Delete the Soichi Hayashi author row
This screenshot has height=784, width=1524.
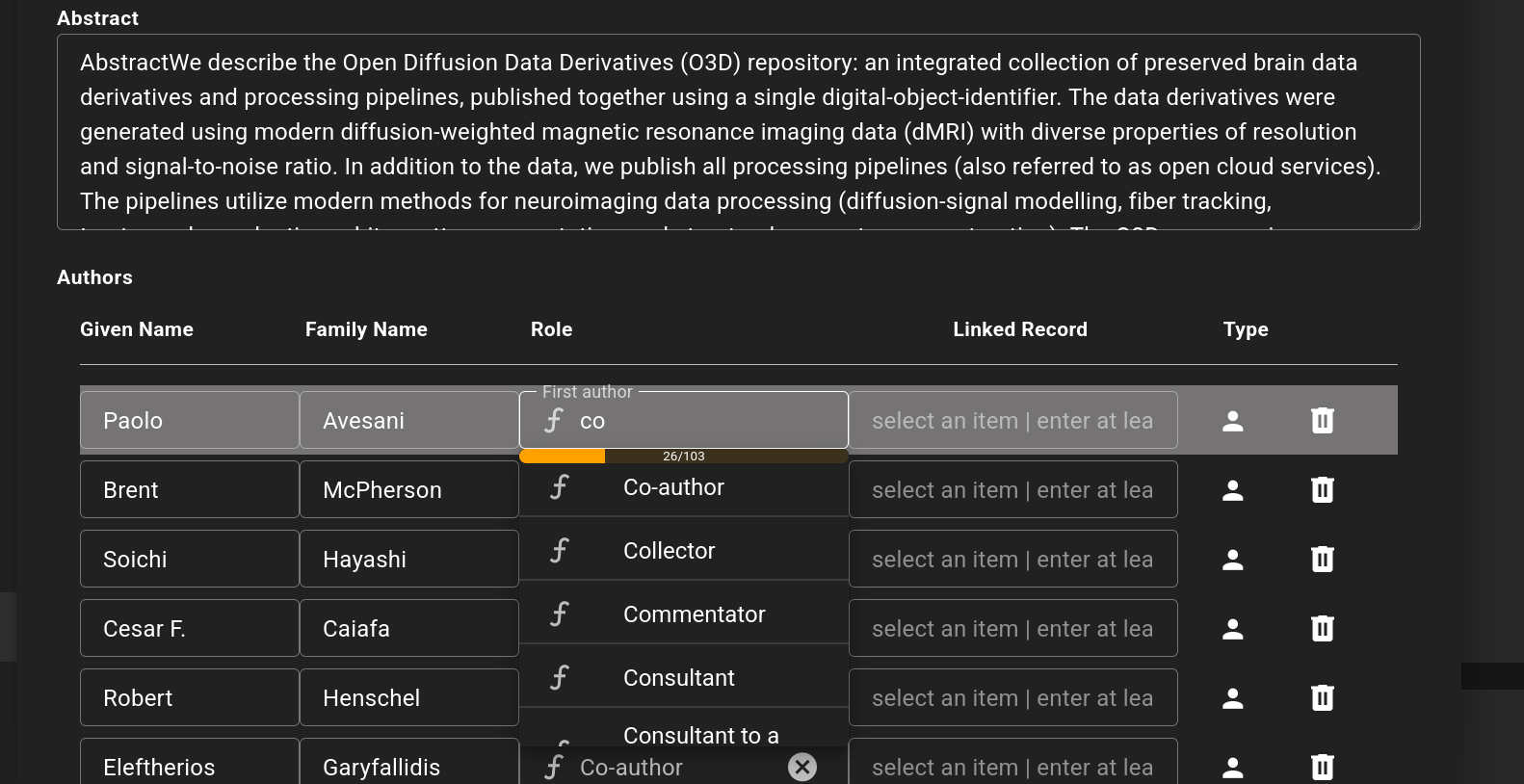pyautogui.click(x=1323, y=560)
